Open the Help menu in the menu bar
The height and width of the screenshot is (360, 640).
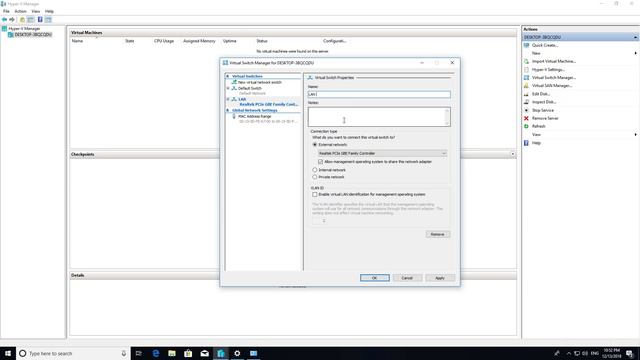pos(49,11)
